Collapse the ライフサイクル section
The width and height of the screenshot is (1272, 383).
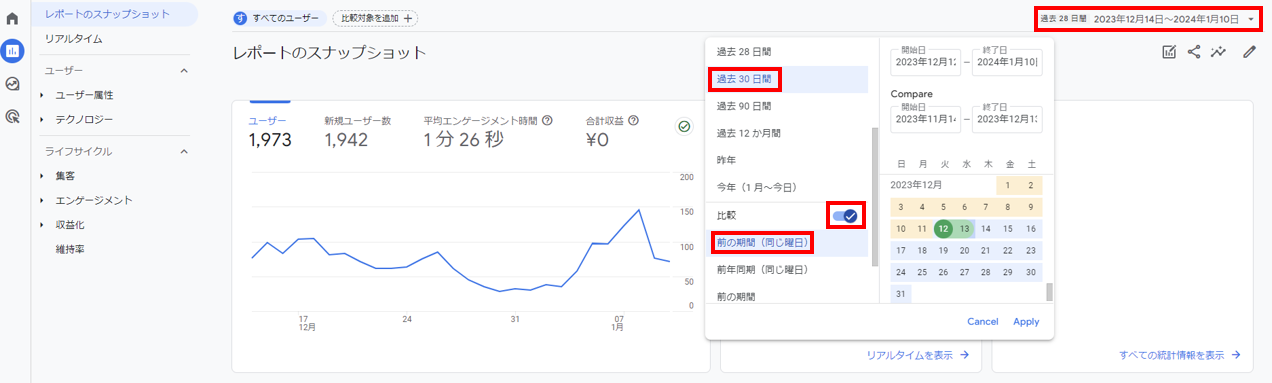(x=184, y=151)
